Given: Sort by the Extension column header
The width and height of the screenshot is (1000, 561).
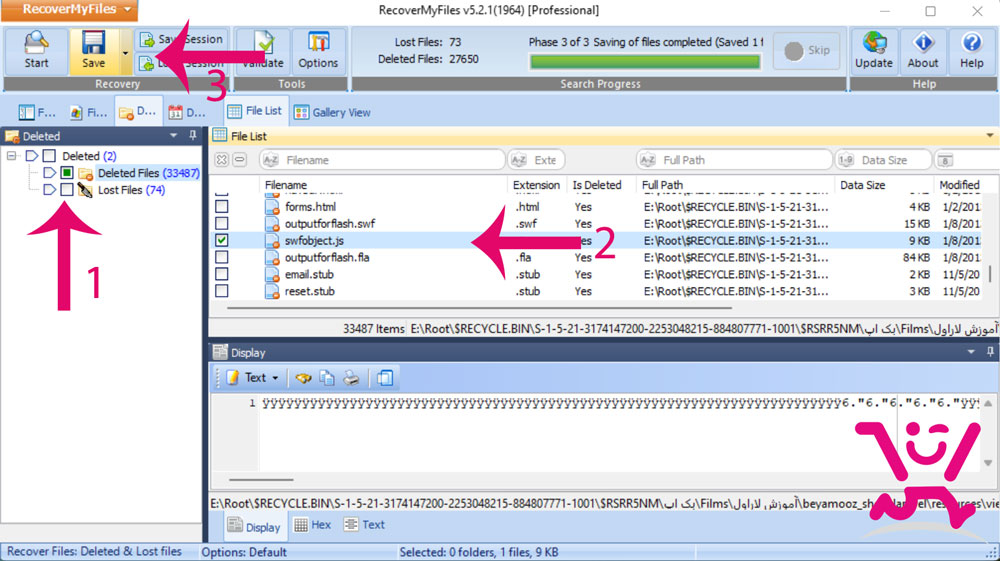Looking at the screenshot, I should point(536,185).
